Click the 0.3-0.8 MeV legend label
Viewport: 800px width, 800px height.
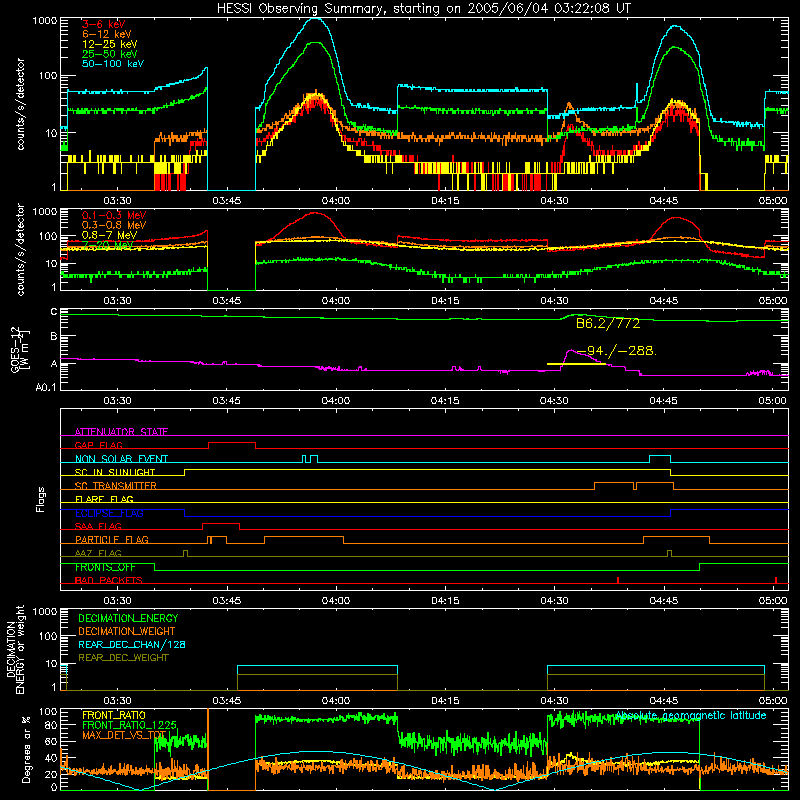114,225
